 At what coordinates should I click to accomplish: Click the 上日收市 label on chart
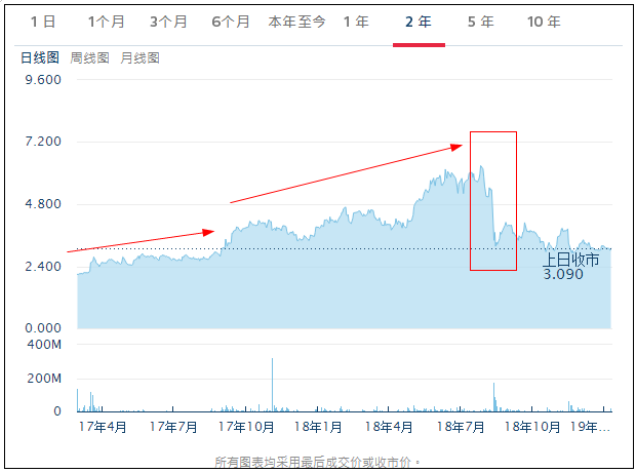(x=571, y=259)
